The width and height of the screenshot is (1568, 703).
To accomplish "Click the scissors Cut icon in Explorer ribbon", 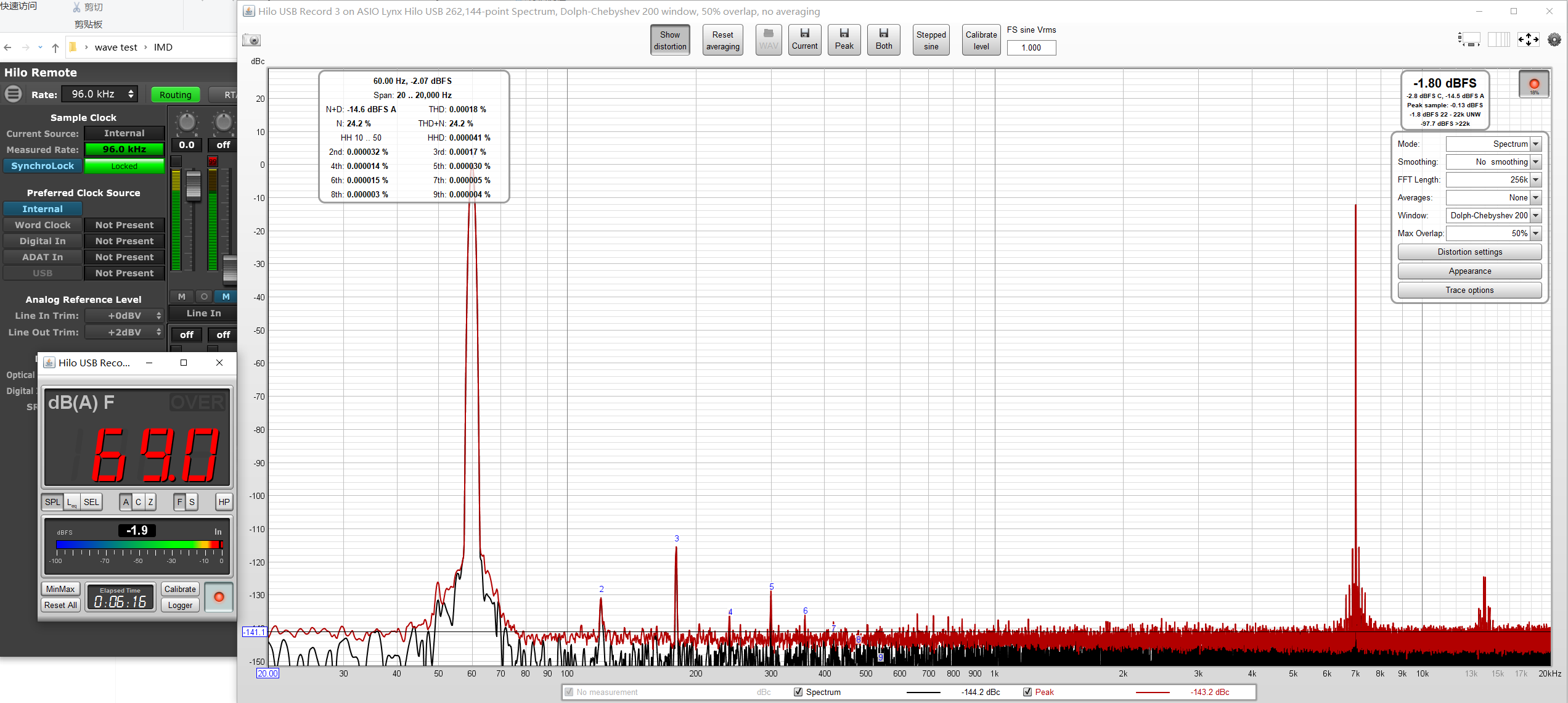I will 77,7.
